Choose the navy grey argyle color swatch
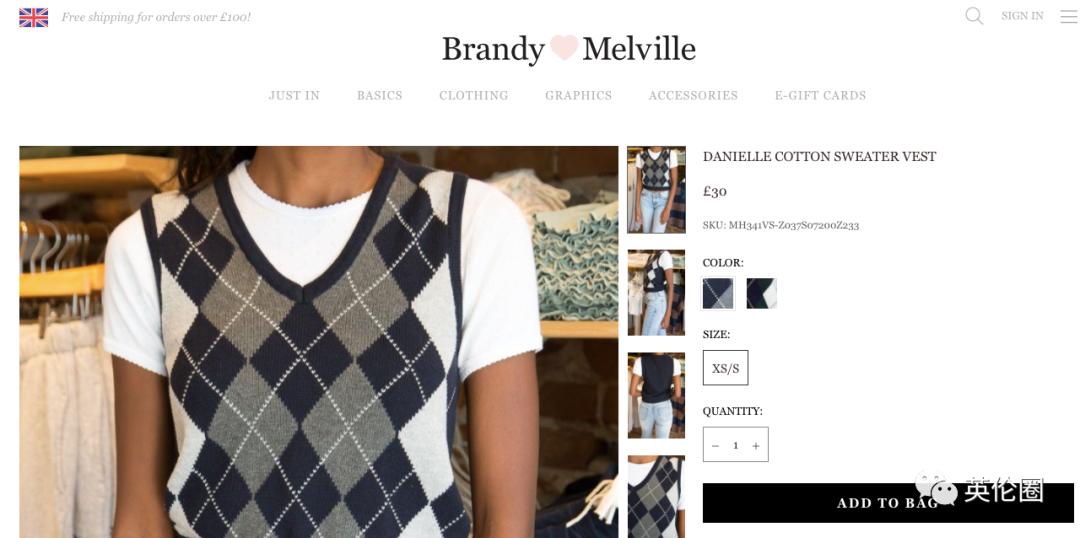Viewport: 1080px width, 538px height. [x=718, y=293]
